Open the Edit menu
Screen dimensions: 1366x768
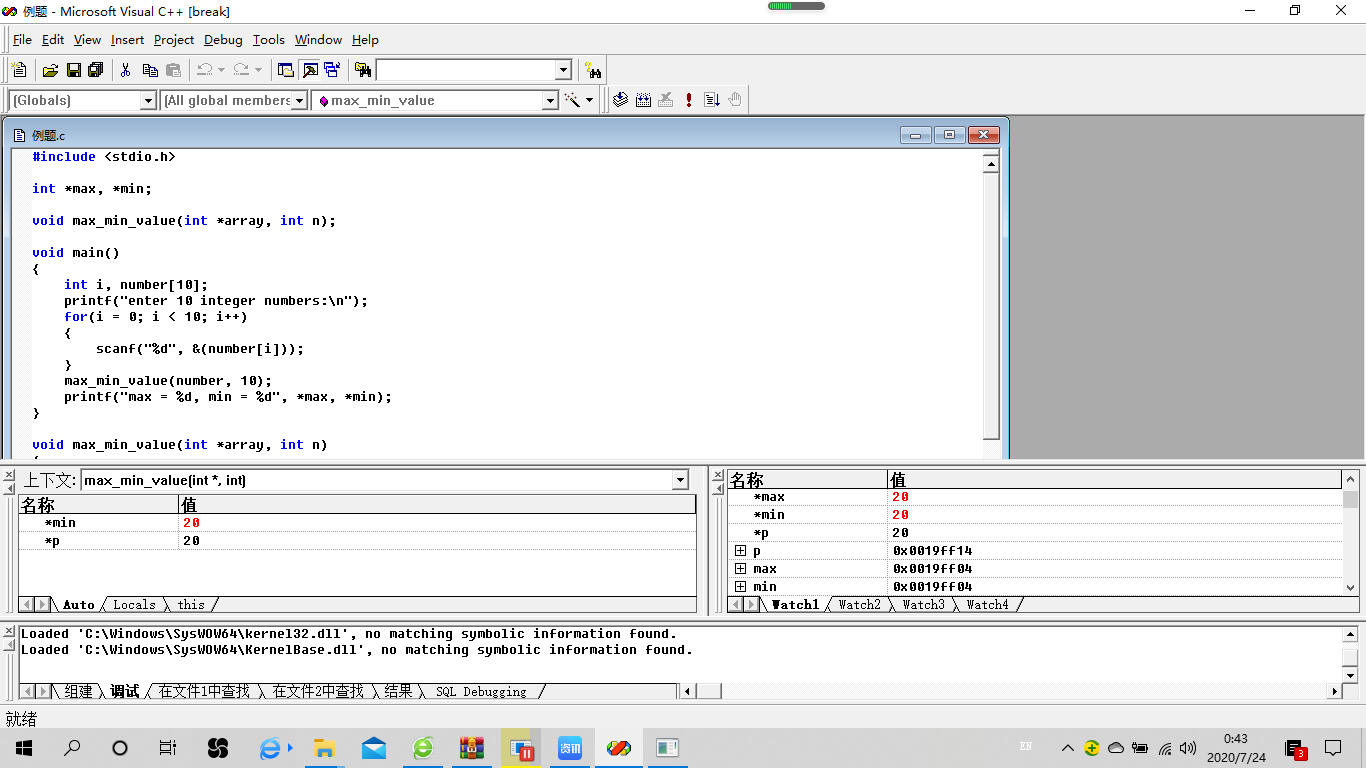[x=53, y=40]
